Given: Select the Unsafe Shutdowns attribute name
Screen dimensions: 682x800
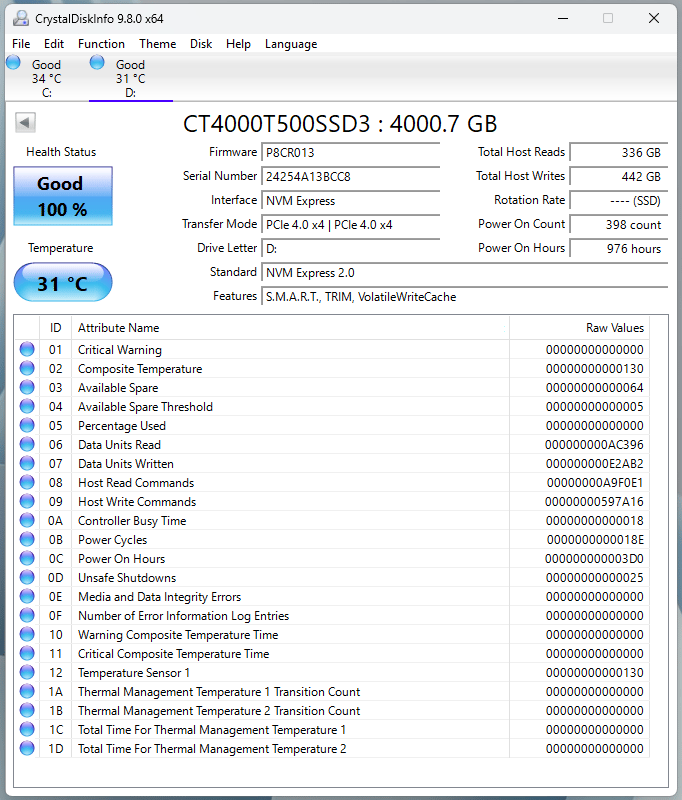Looking at the screenshot, I should [127, 578].
